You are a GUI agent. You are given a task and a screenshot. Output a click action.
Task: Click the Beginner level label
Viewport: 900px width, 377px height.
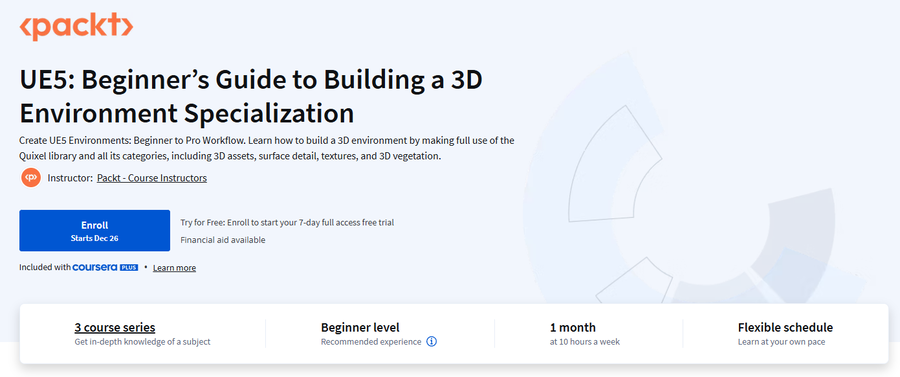[360, 328]
